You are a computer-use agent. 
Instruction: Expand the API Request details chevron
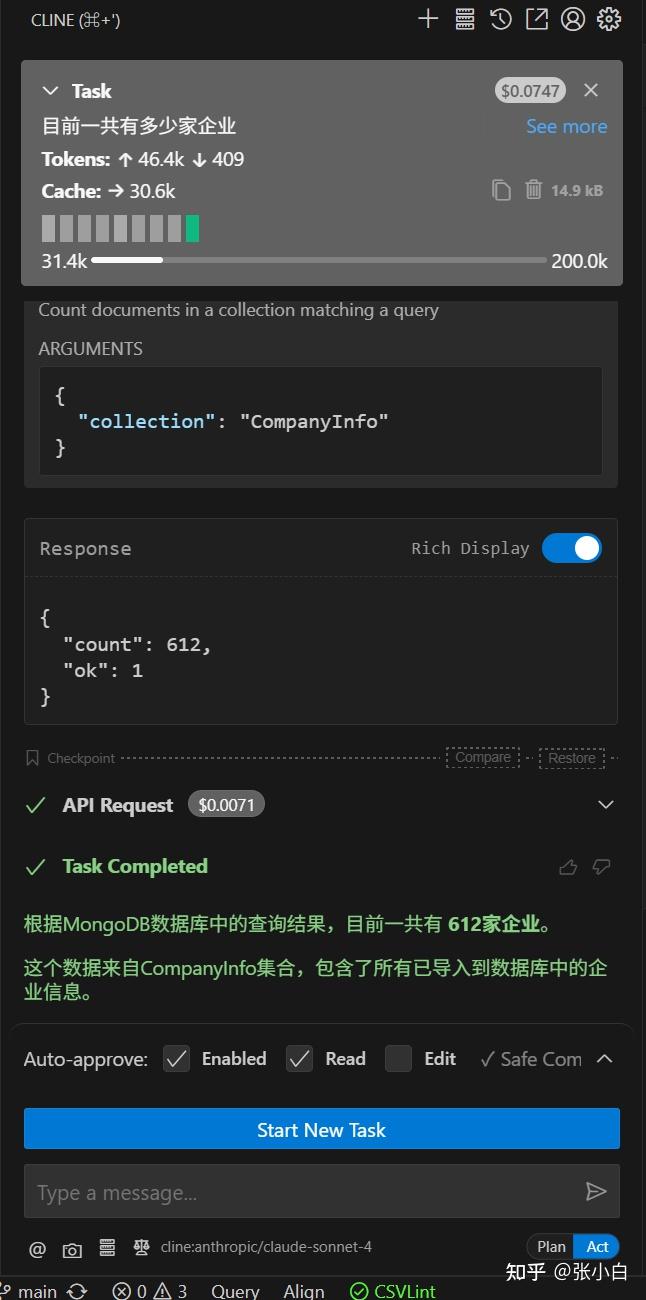point(605,805)
